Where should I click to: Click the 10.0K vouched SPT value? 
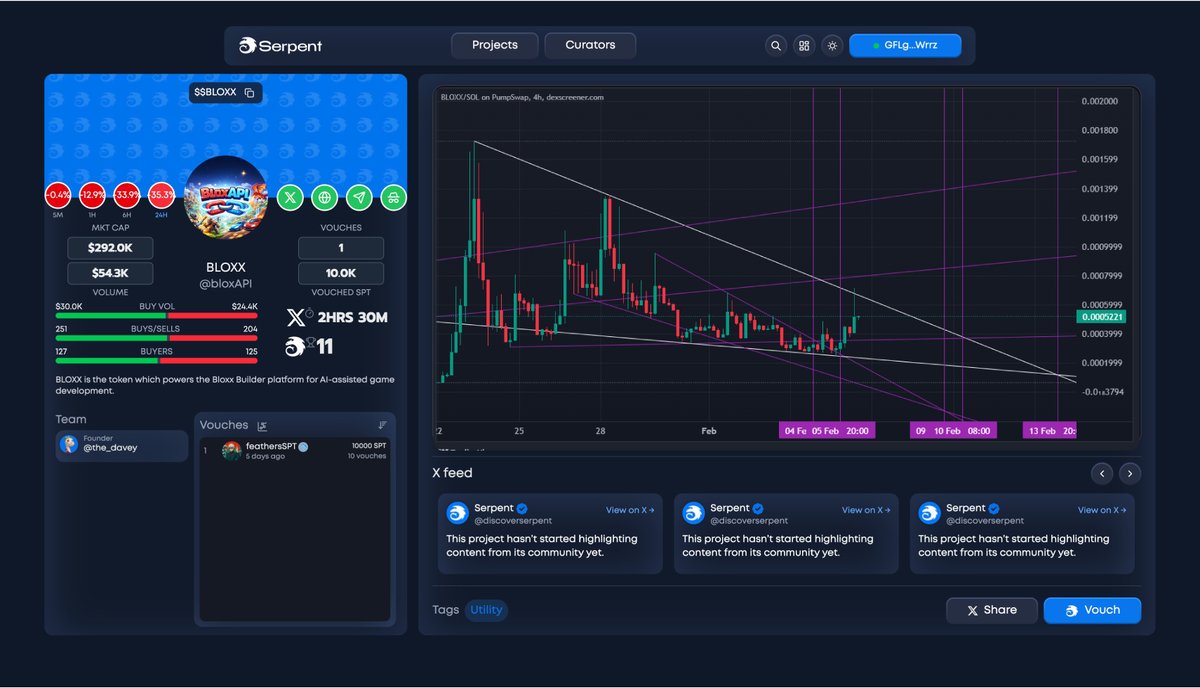pos(341,273)
